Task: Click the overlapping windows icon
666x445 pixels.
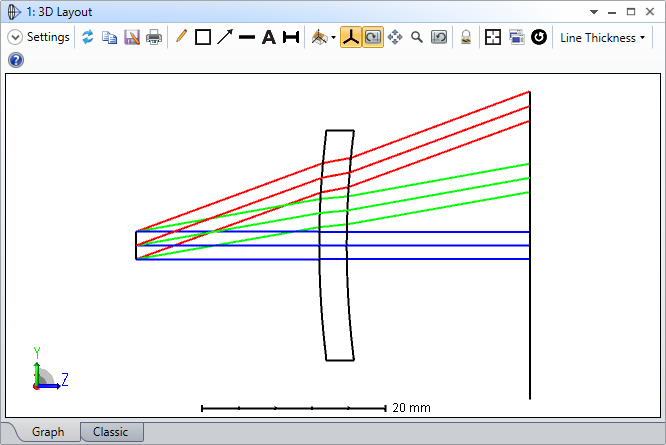Action: coord(516,37)
